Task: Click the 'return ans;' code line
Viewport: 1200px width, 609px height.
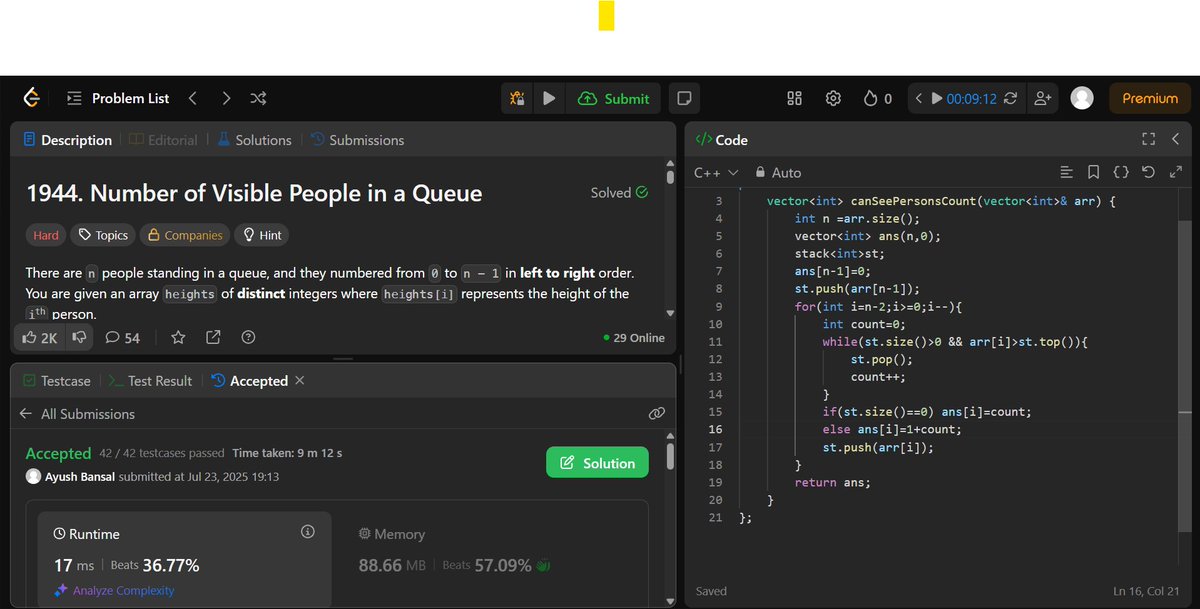Action: point(832,482)
